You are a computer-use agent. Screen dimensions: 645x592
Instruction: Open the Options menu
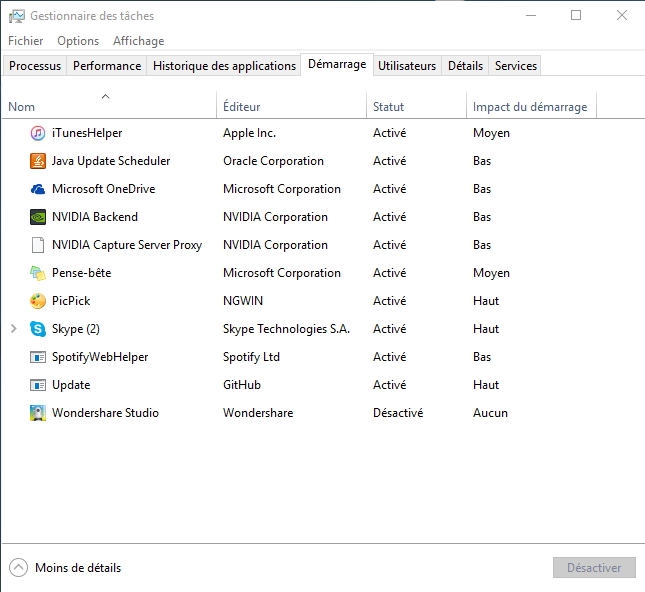click(78, 41)
